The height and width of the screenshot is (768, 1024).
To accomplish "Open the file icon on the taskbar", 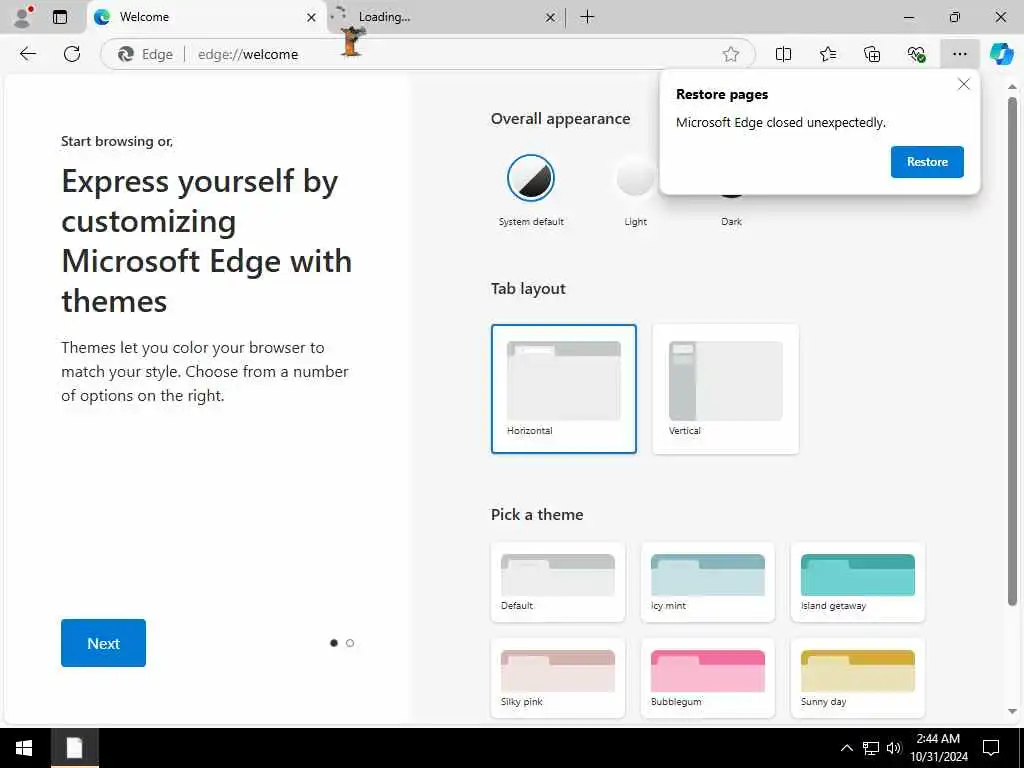I will click(x=74, y=748).
